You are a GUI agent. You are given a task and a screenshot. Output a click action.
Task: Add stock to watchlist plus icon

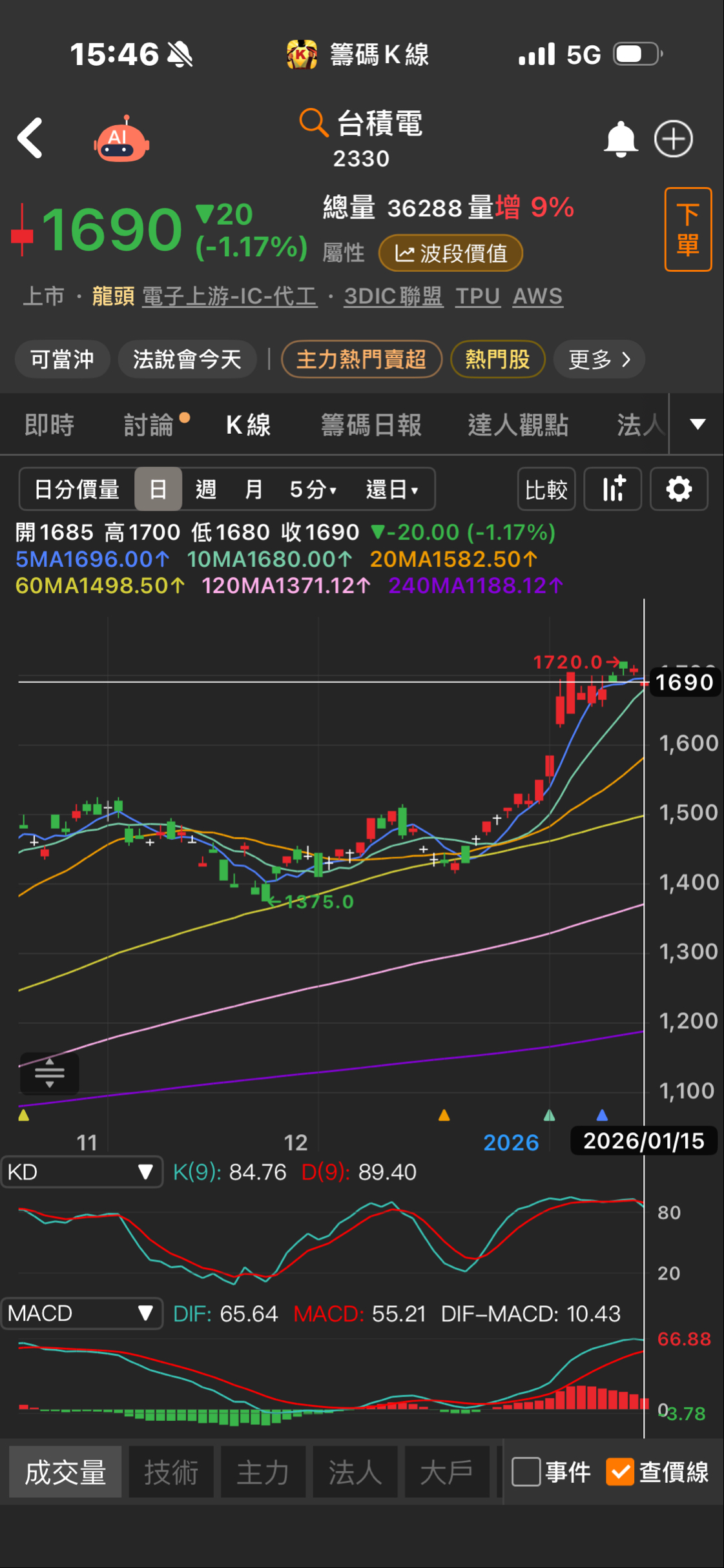click(x=674, y=139)
